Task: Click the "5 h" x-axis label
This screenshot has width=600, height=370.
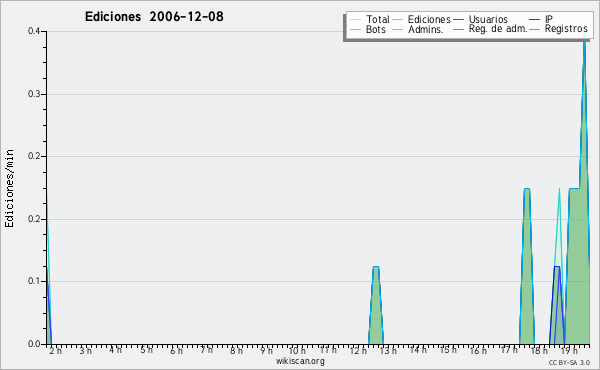Action: pos(146,350)
